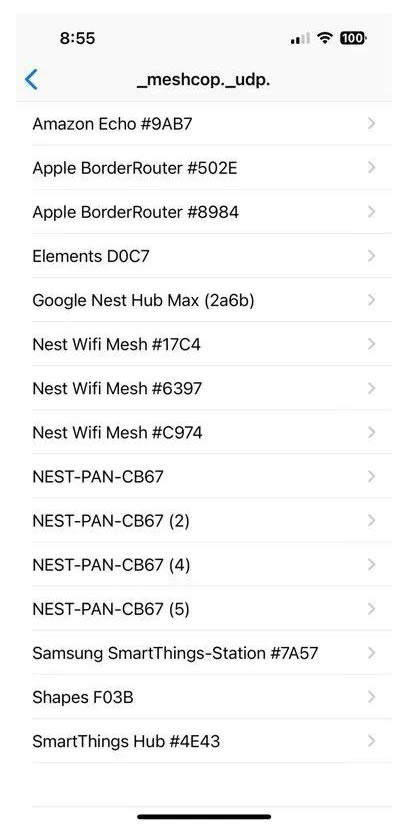Select NEST-PAN-CB67 (5) entry
This screenshot has height=835, width=415.
pyautogui.click(x=211, y=609)
